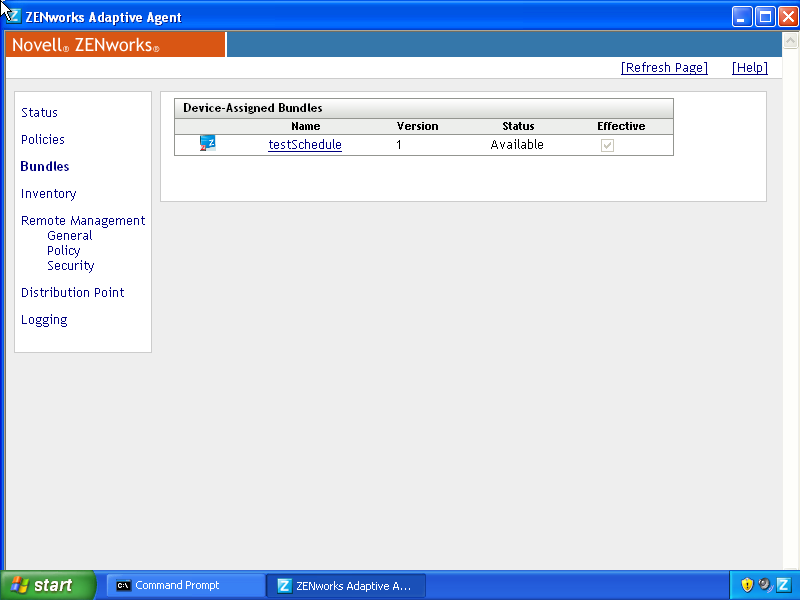Image resolution: width=800 pixels, height=600 pixels.
Task: Open the Windows start menu
Action: tap(47, 585)
